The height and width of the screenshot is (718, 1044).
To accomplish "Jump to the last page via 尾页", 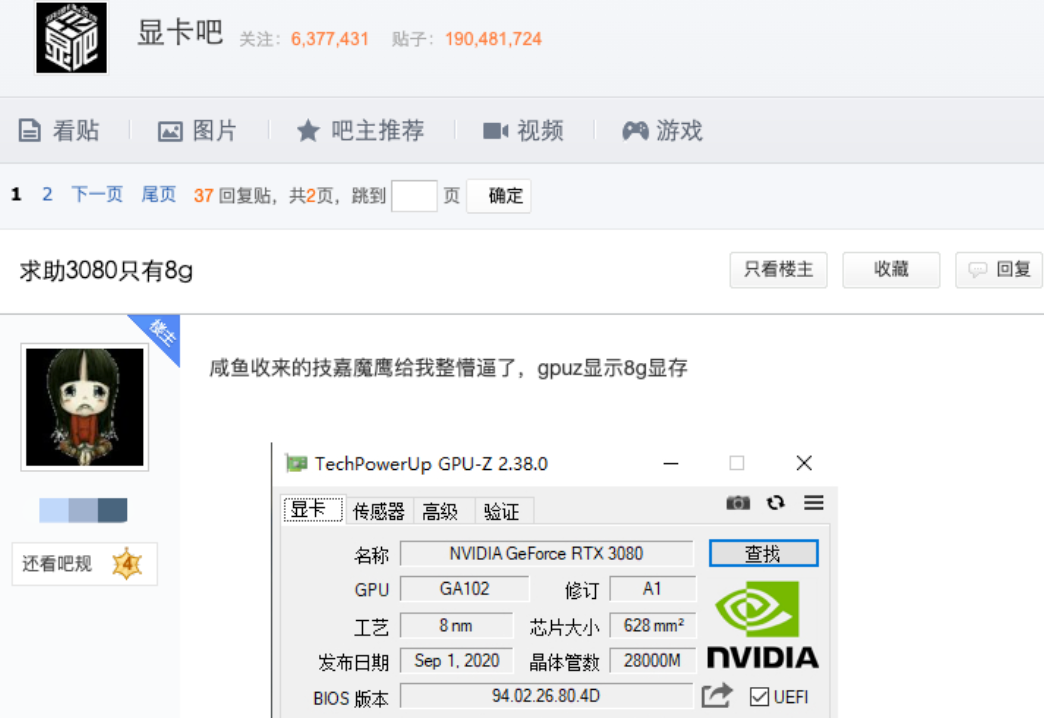I will pos(157,194).
